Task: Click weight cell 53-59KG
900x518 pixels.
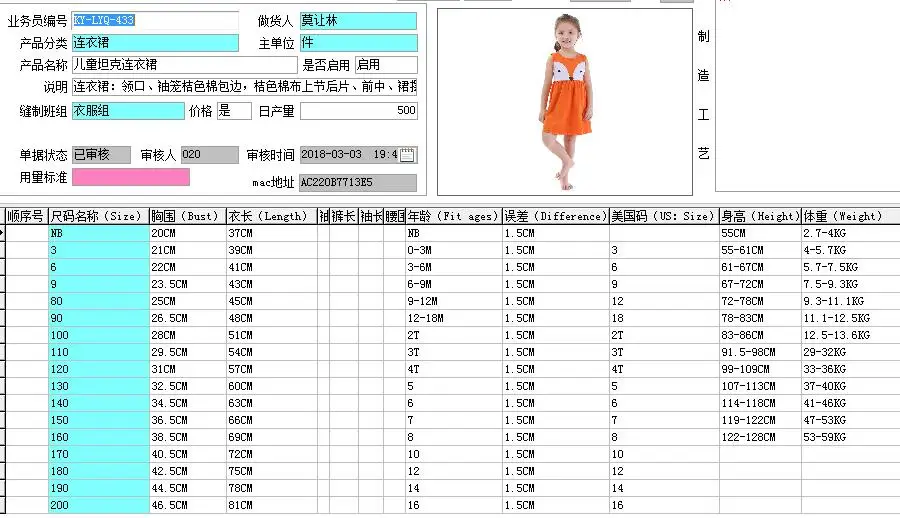Action: [851, 437]
